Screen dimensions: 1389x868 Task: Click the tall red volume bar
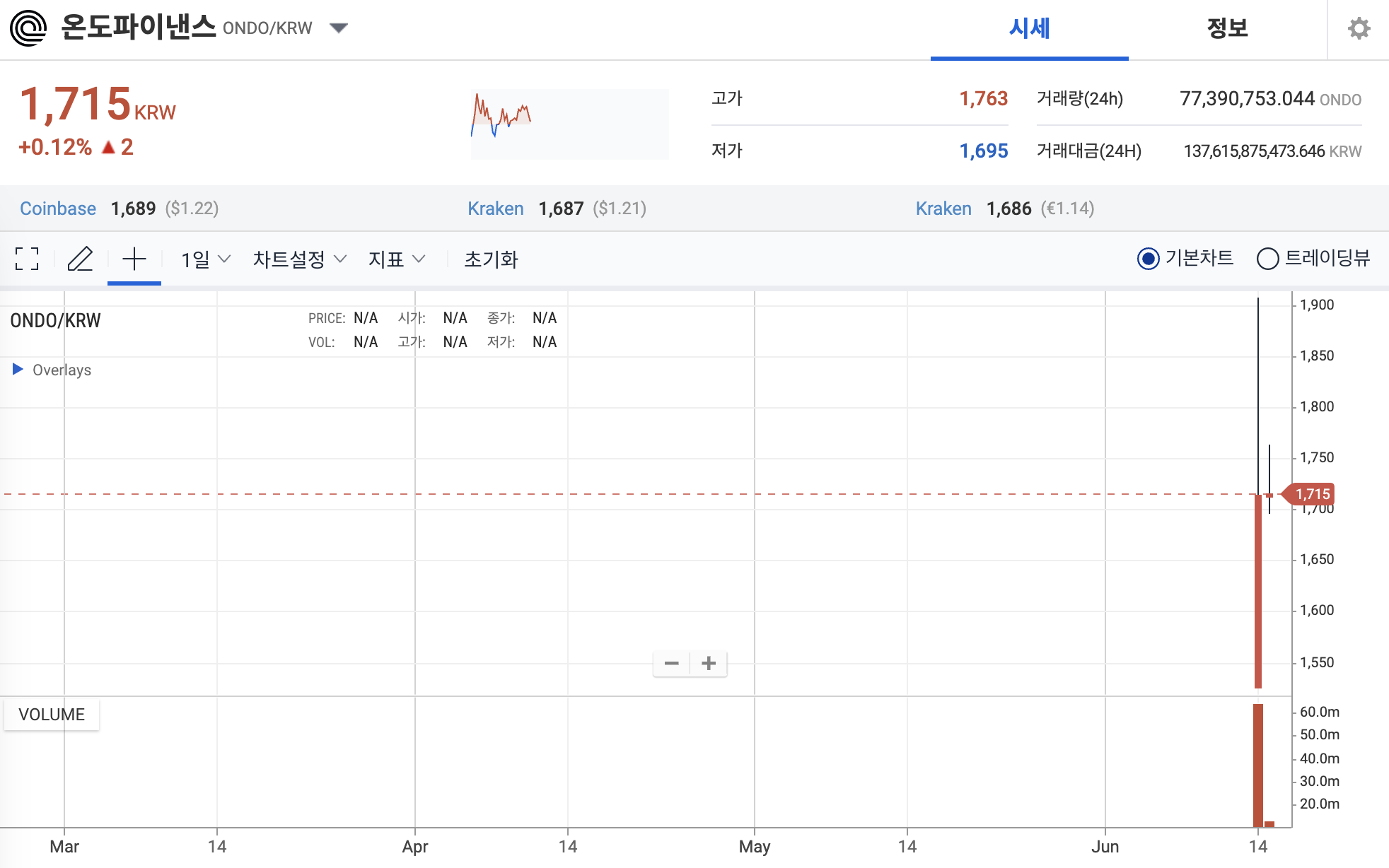1257,765
